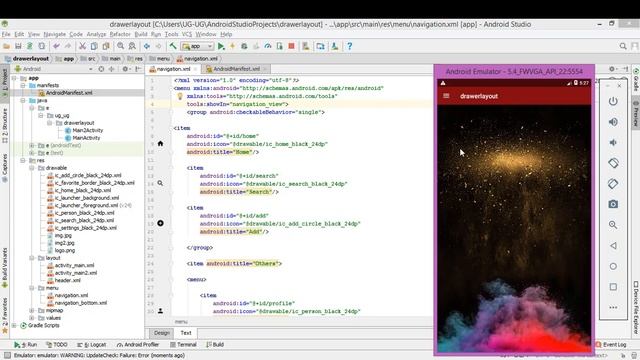
Task: Open the Android Profiler gauge toolbar icon
Action: pyautogui.click(x=268, y=47)
